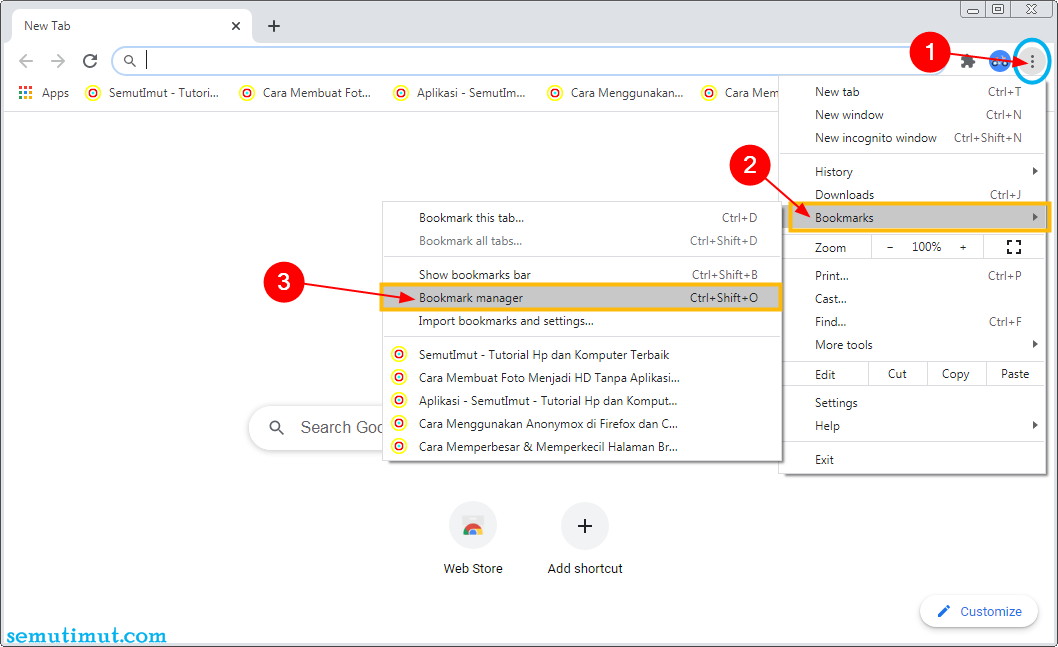
Task: Click the profile avatar icon
Action: [x=999, y=60]
